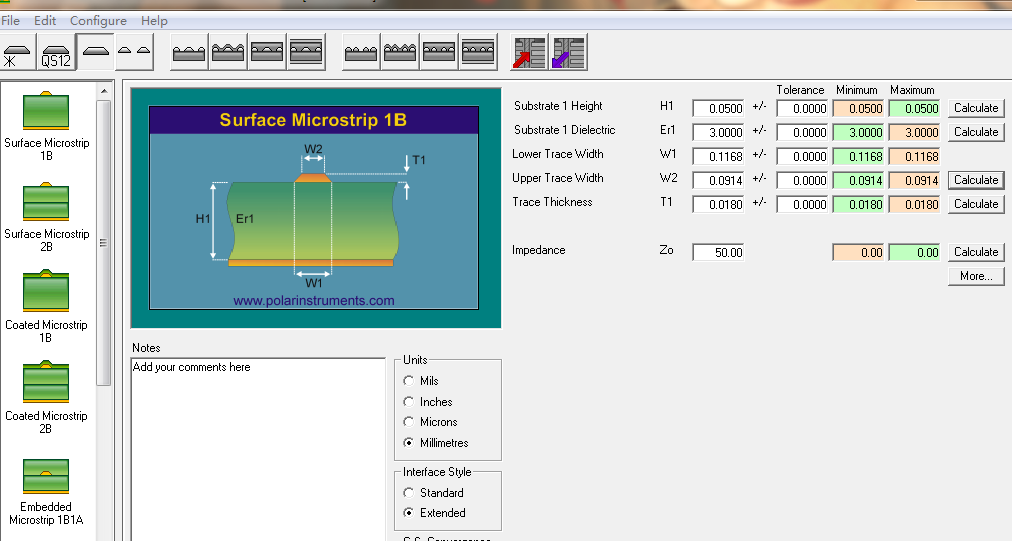Open the Configure menu
1012x541 pixels.
tap(98, 21)
